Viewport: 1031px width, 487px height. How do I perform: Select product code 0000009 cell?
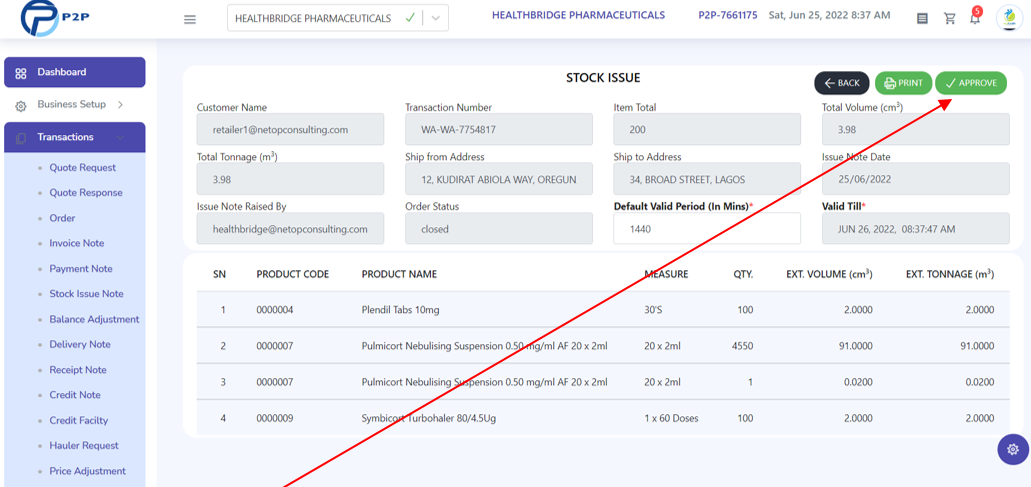pyautogui.click(x=274, y=418)
